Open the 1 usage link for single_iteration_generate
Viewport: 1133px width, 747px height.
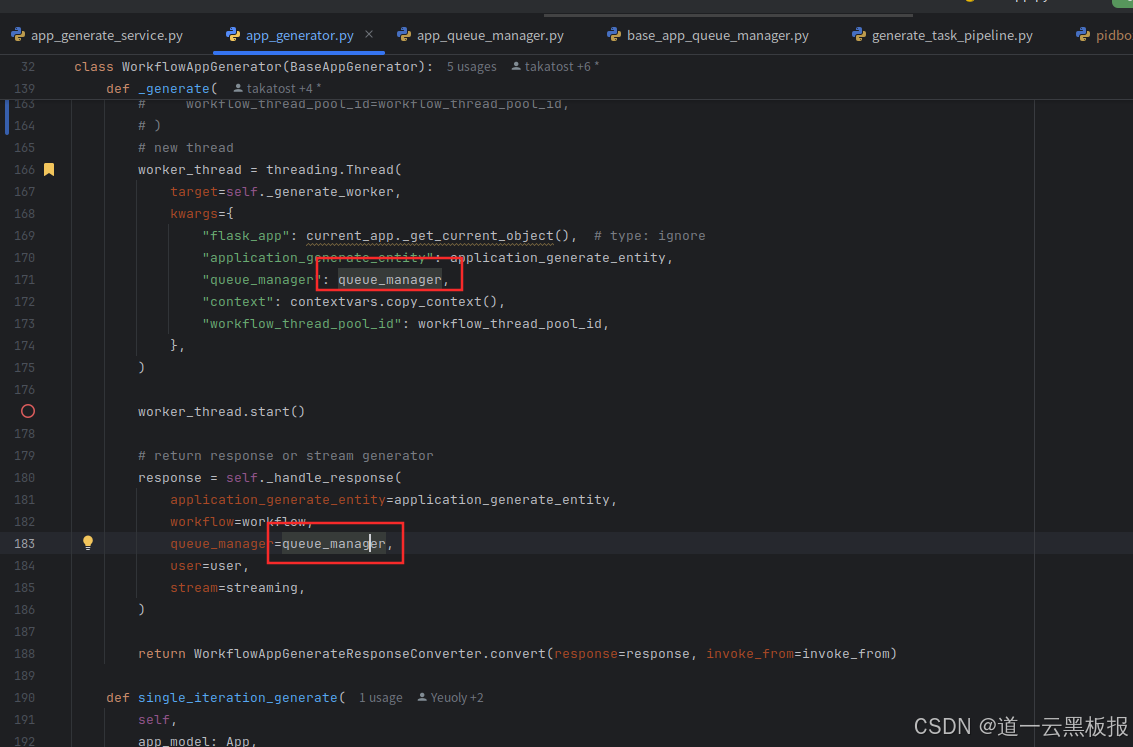(380, 697)
